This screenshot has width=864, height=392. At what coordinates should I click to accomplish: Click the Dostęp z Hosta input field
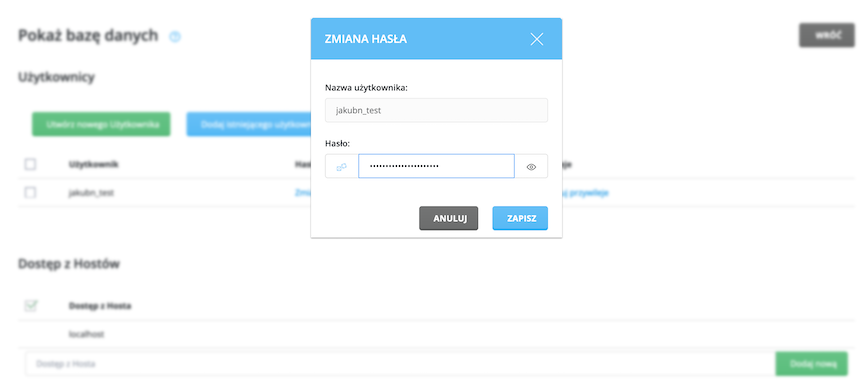pyautogui.click(x=400, y=364)
